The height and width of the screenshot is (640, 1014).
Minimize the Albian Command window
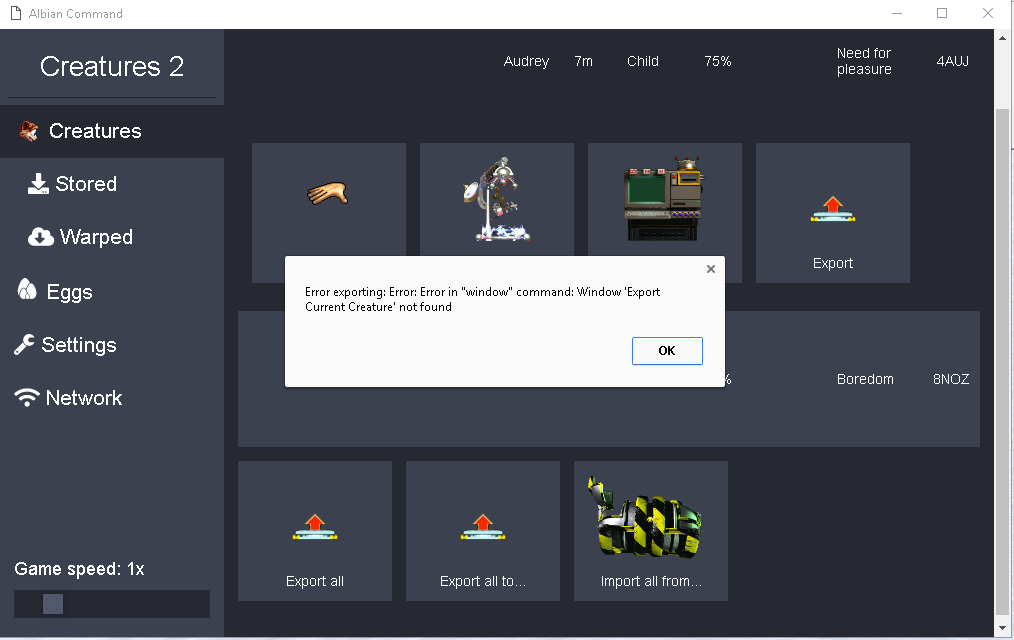point(897,14)
